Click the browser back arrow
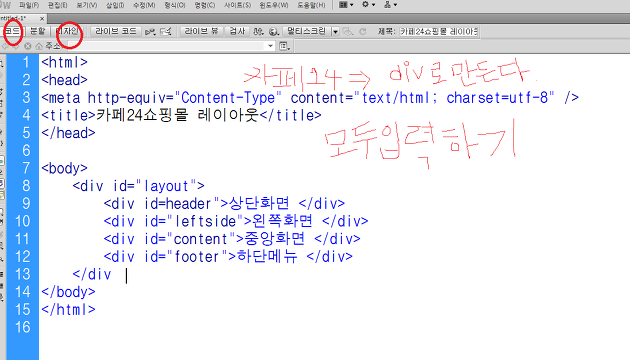The image size is (630, 360). coord(6,46)
